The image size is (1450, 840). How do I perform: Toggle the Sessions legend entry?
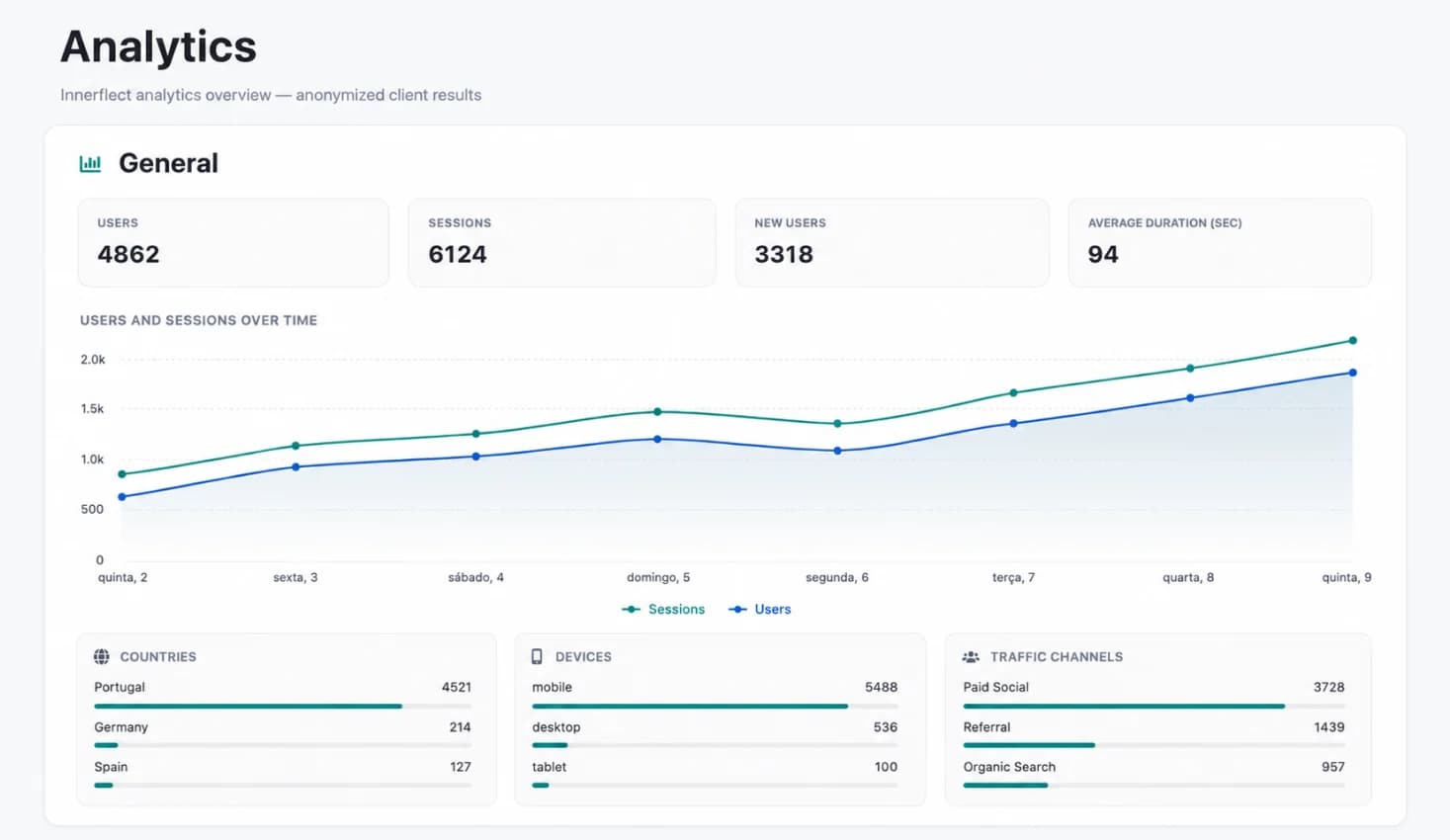[663, 609]
